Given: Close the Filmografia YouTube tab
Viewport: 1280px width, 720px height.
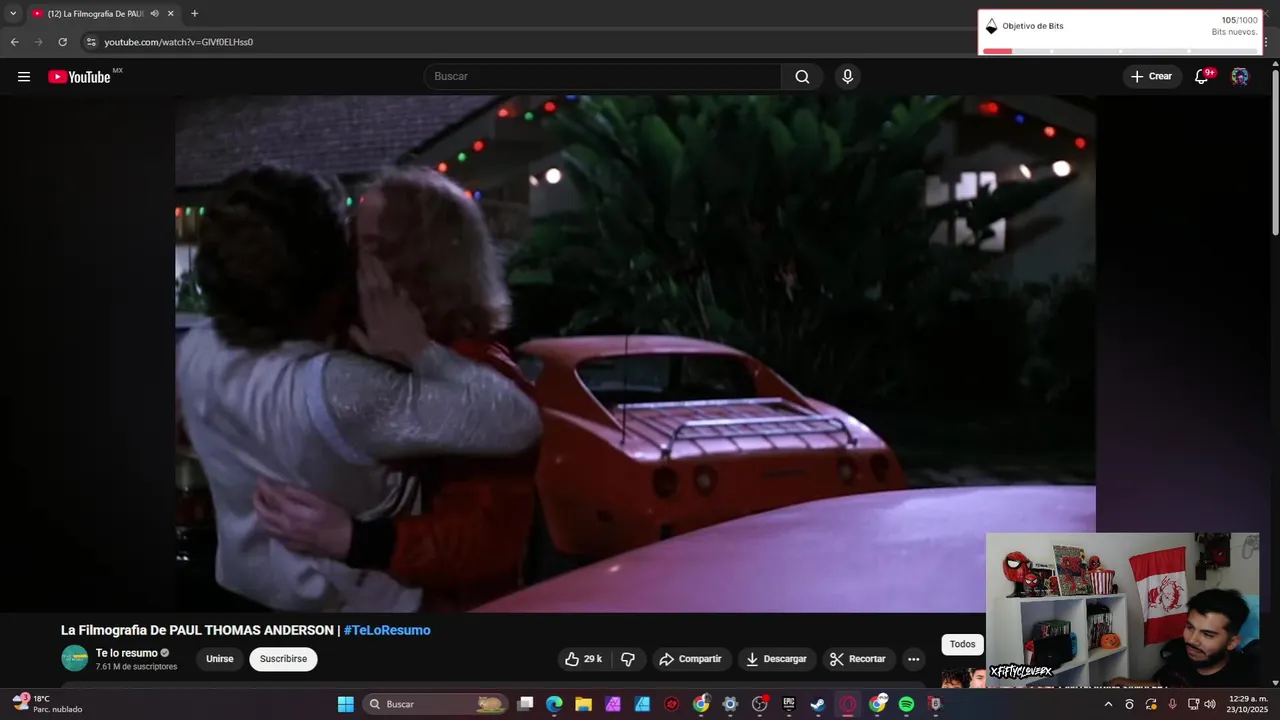Looking at the screenshot, I should click(x=171, y=14).
